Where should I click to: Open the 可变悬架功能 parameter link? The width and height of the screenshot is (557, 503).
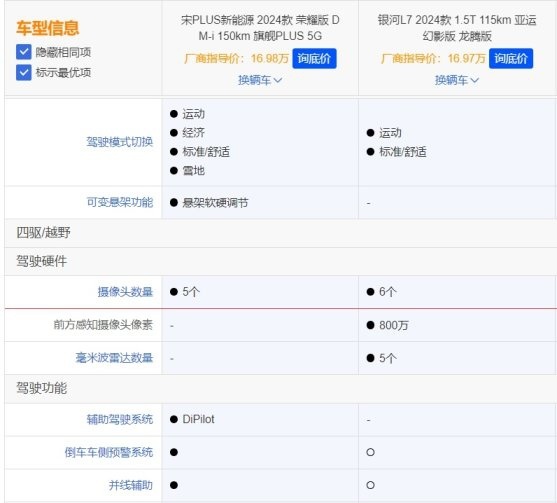tap(120, 202)
